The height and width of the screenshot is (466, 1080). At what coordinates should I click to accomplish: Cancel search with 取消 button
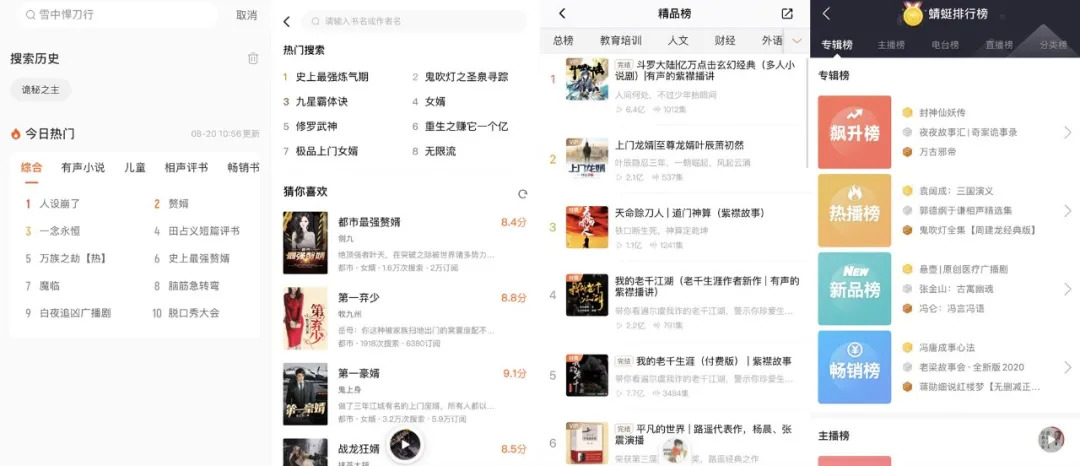246,15
